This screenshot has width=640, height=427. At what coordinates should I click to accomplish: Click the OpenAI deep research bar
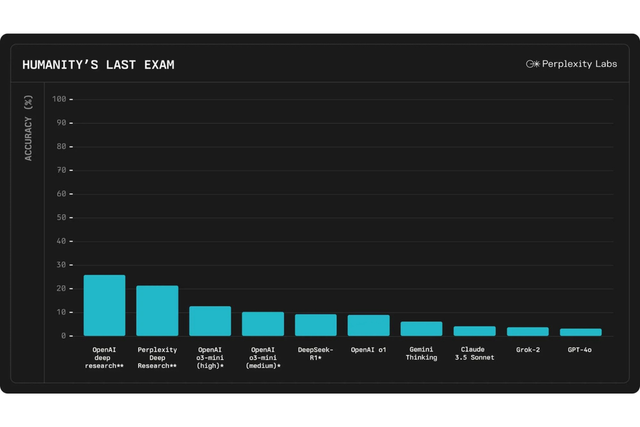coord(104,305)
